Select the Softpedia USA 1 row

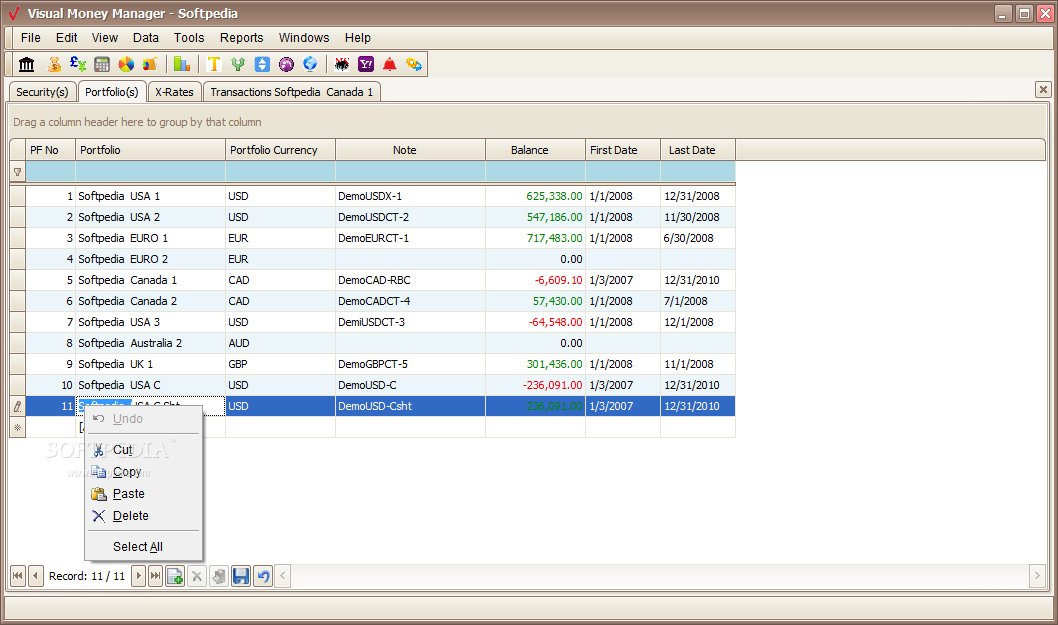click(372, 196)
